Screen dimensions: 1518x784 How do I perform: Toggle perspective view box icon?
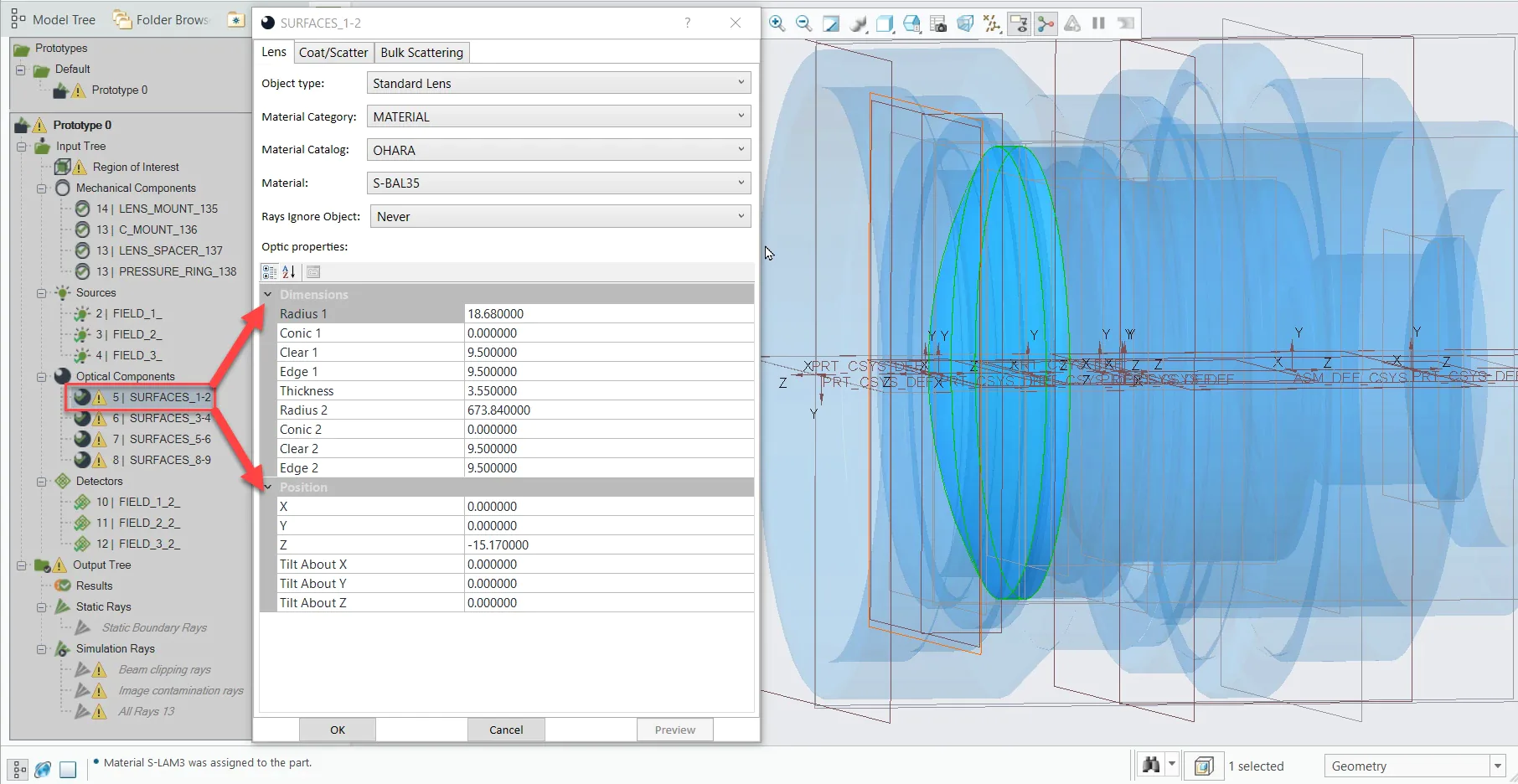click(x=965, y=23)
